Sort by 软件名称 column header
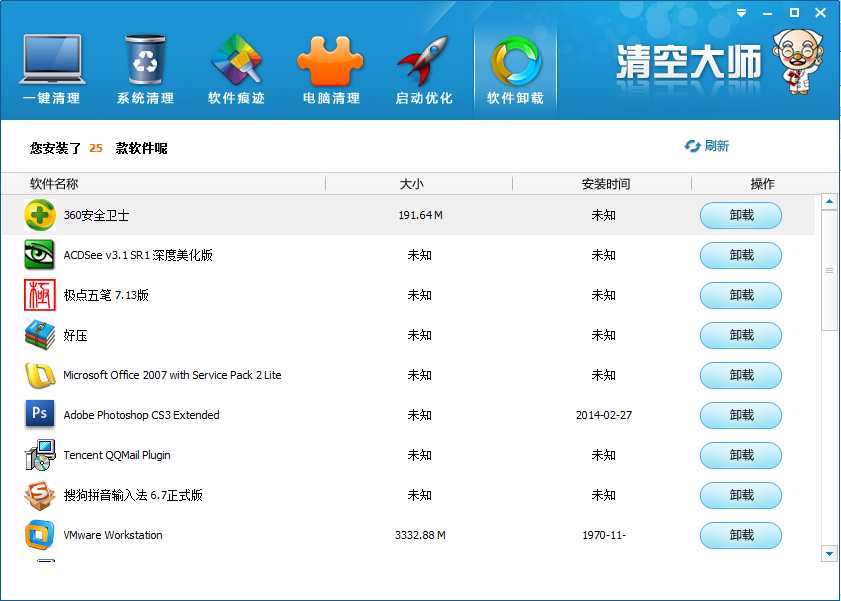The height and width of the screenshot is (601, 841). pos(54,184)
